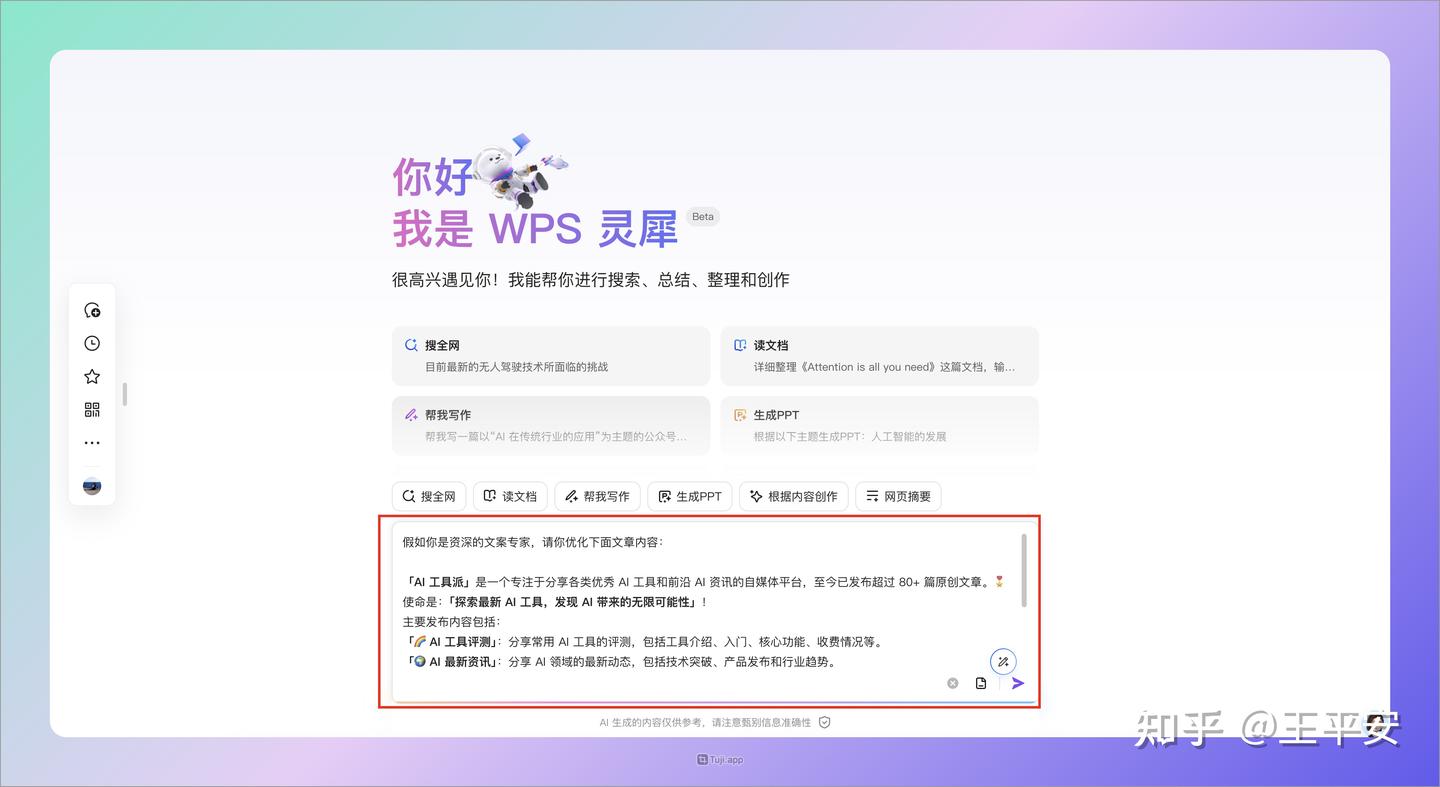Clear the input with the X icon
Screen dimensions: 1440x787
point(952,683)
